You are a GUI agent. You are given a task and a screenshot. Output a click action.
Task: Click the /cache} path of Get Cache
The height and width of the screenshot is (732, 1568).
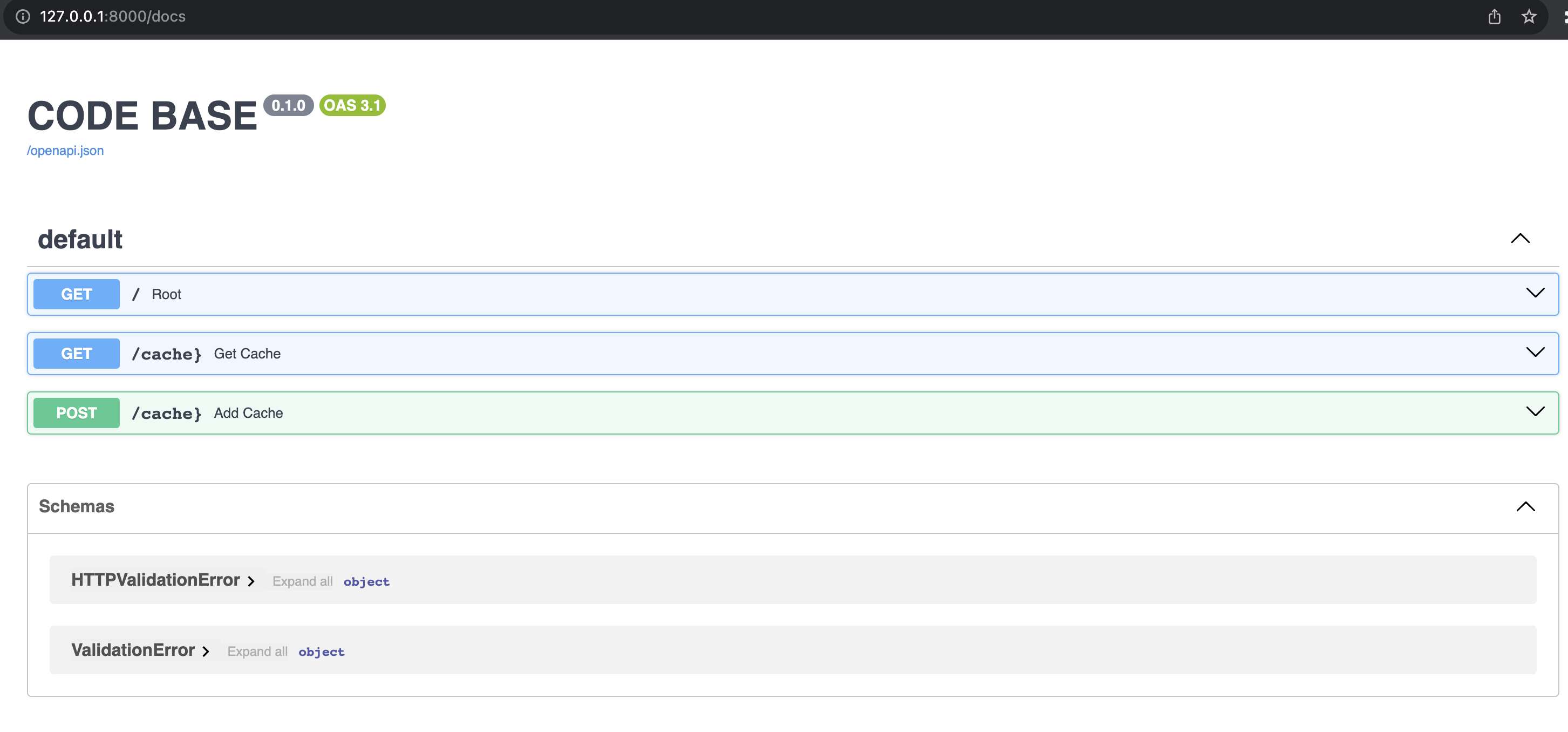167,354
